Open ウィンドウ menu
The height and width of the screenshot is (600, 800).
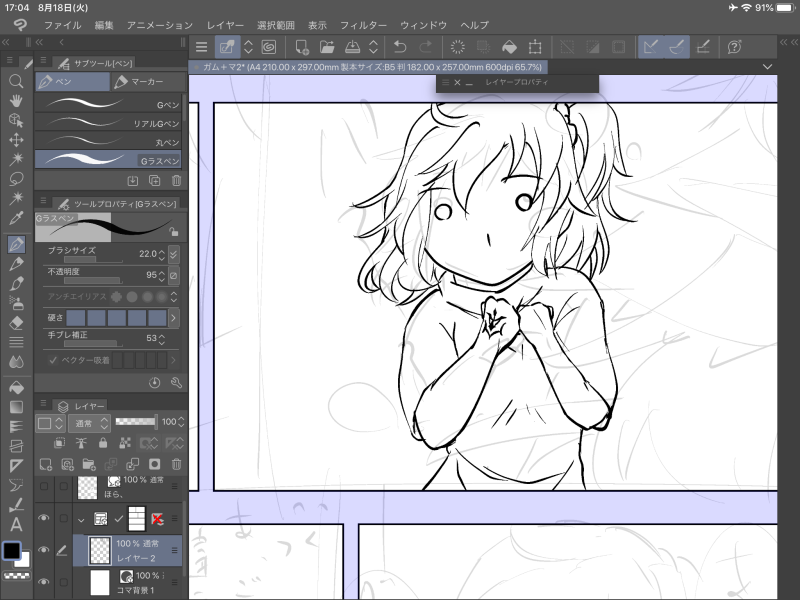coord(423,25)
